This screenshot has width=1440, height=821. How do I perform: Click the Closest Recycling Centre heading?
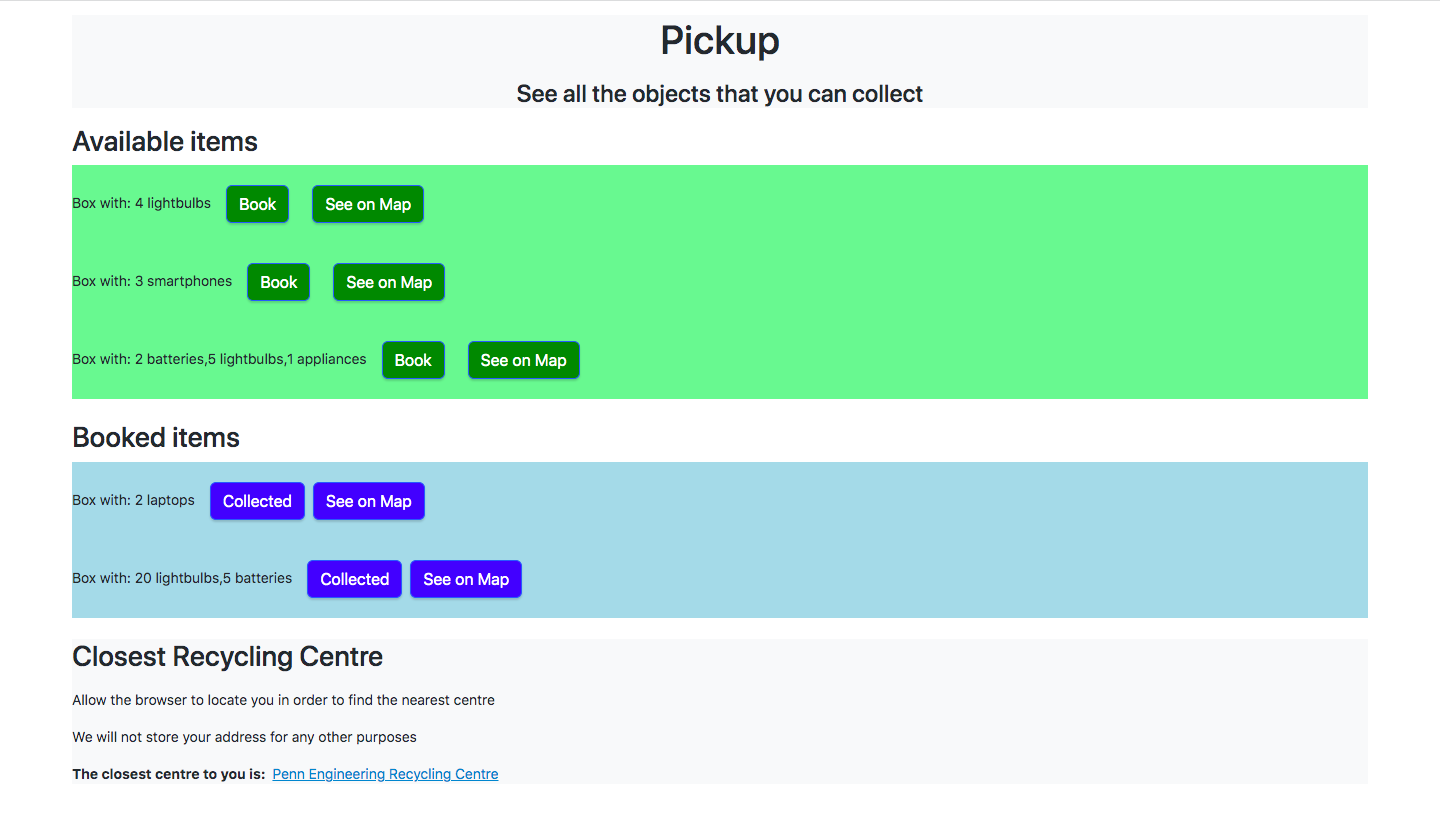click(227, 657)
